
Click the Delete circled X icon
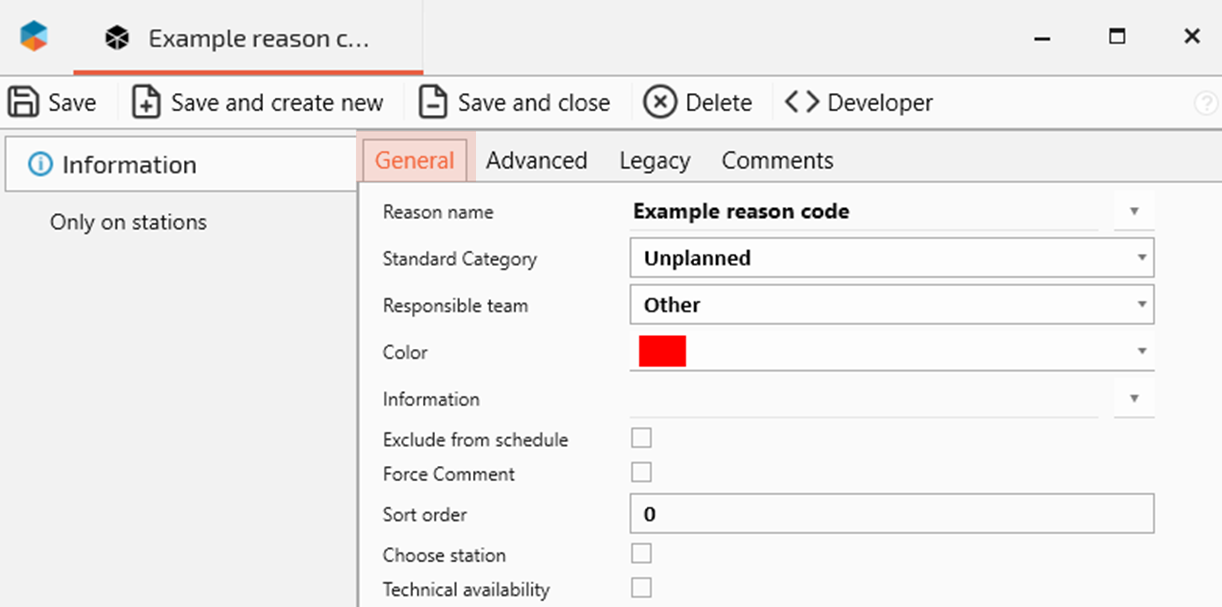point(660,102)
